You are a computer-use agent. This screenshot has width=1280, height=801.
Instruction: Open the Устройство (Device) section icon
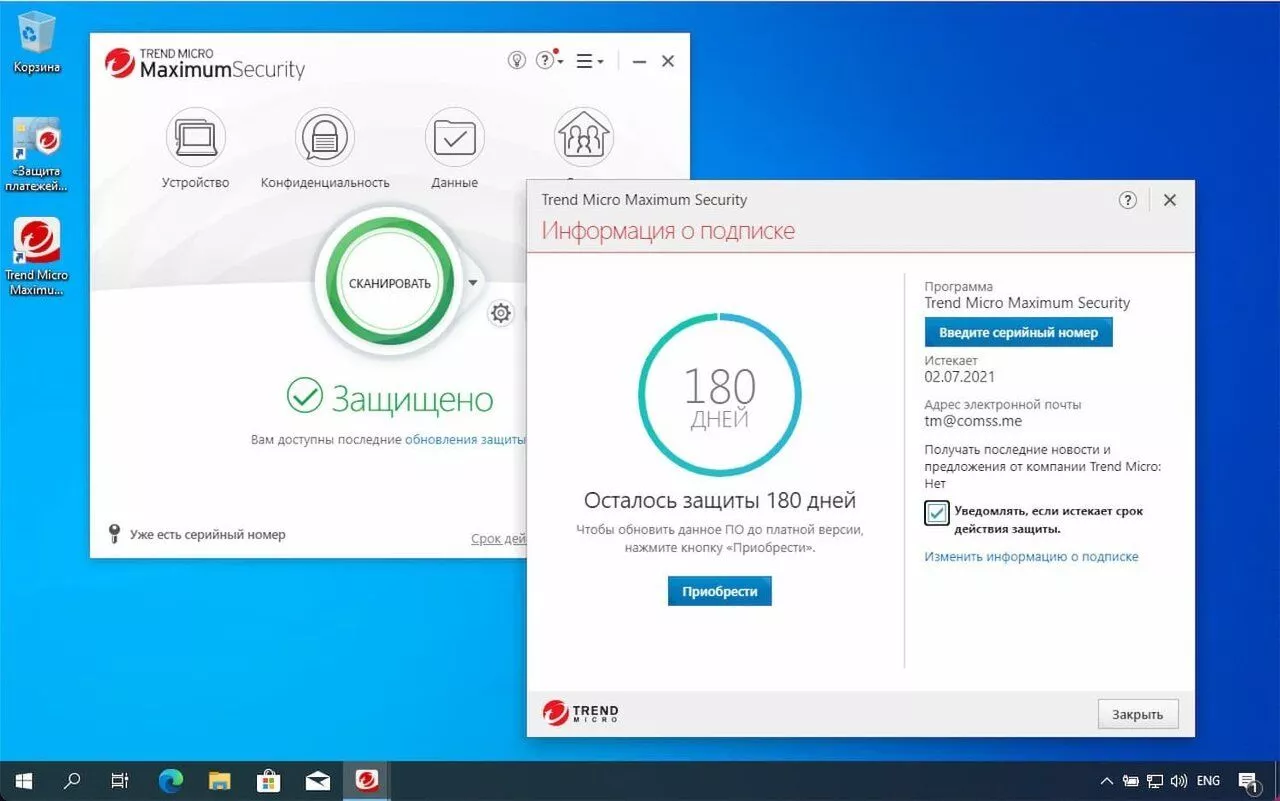tap(195, 137)
